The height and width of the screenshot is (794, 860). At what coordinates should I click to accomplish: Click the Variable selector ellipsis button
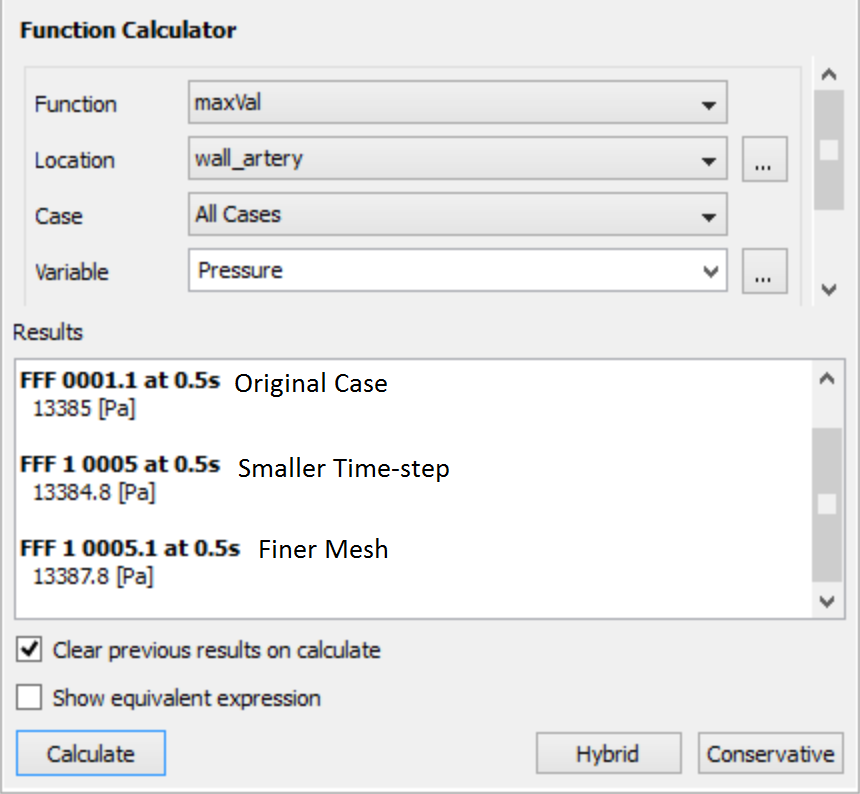pyautogui.click(x=765, y=271)
